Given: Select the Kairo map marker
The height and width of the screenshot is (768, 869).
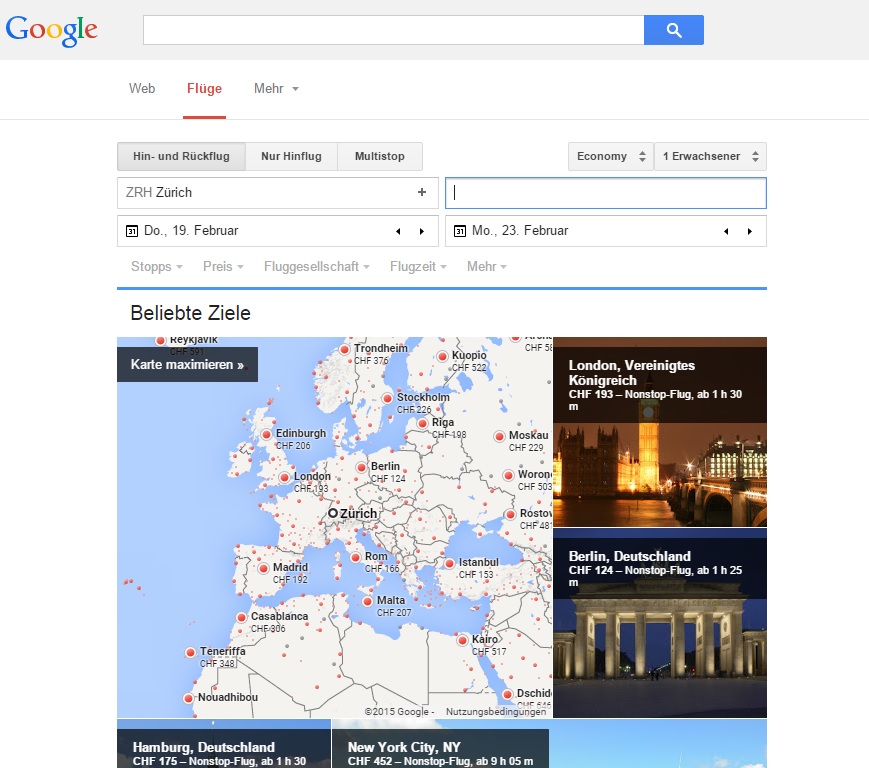Looking at the screenshot, I should pos(462,640).
